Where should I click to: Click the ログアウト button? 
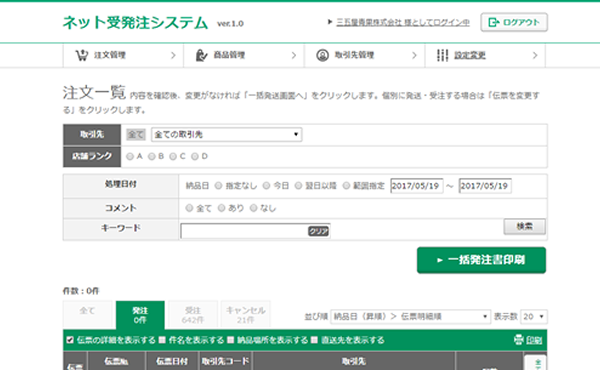point(514,22)
